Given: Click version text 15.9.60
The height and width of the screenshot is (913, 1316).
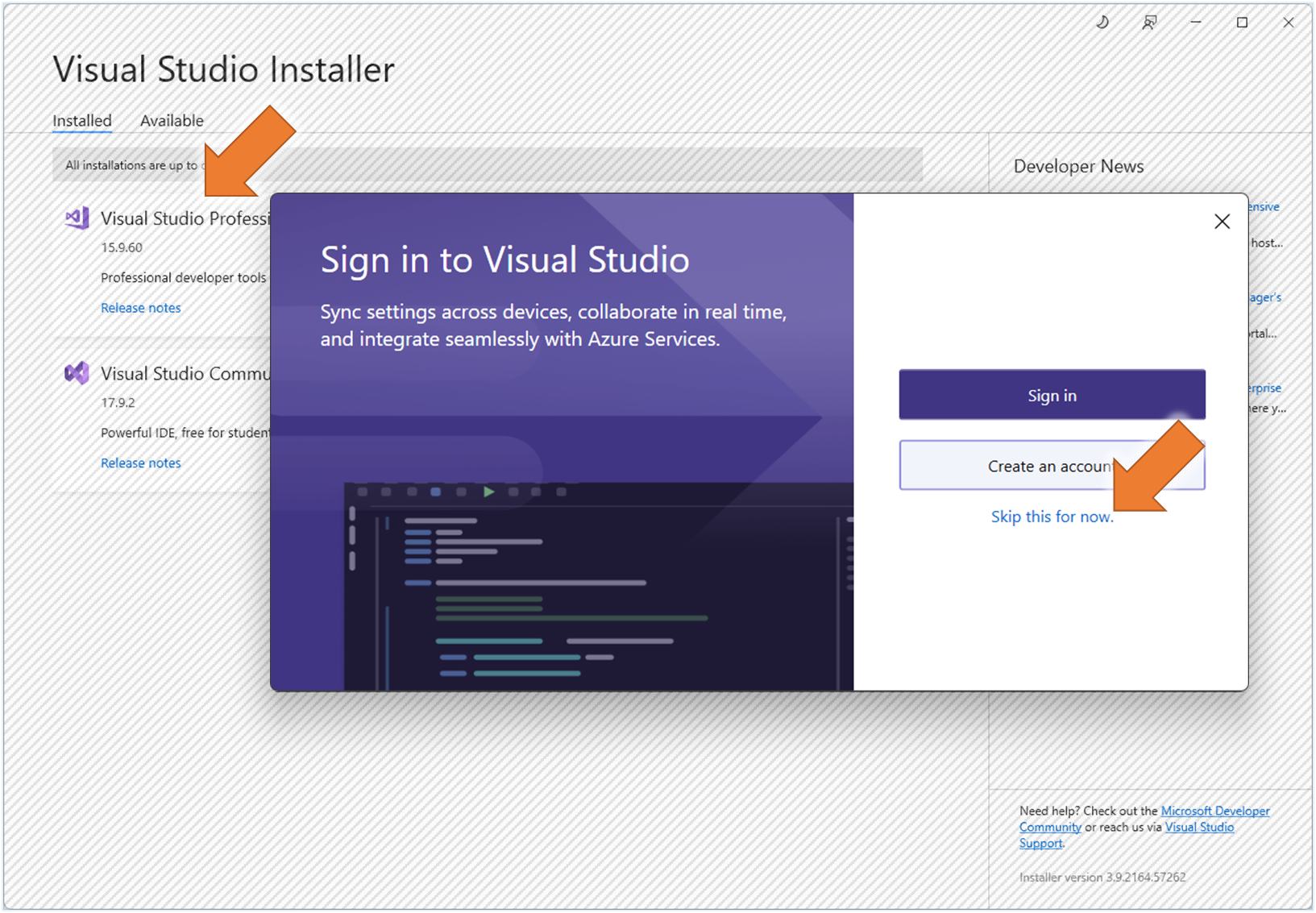Looking at the screenshot, I should pos(122,247).
